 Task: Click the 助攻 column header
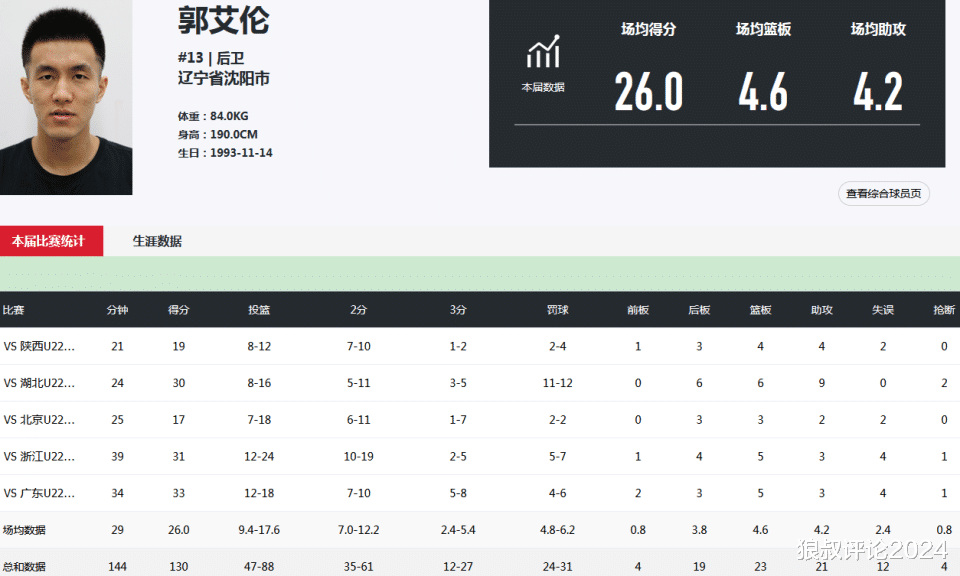click(822, 310)
